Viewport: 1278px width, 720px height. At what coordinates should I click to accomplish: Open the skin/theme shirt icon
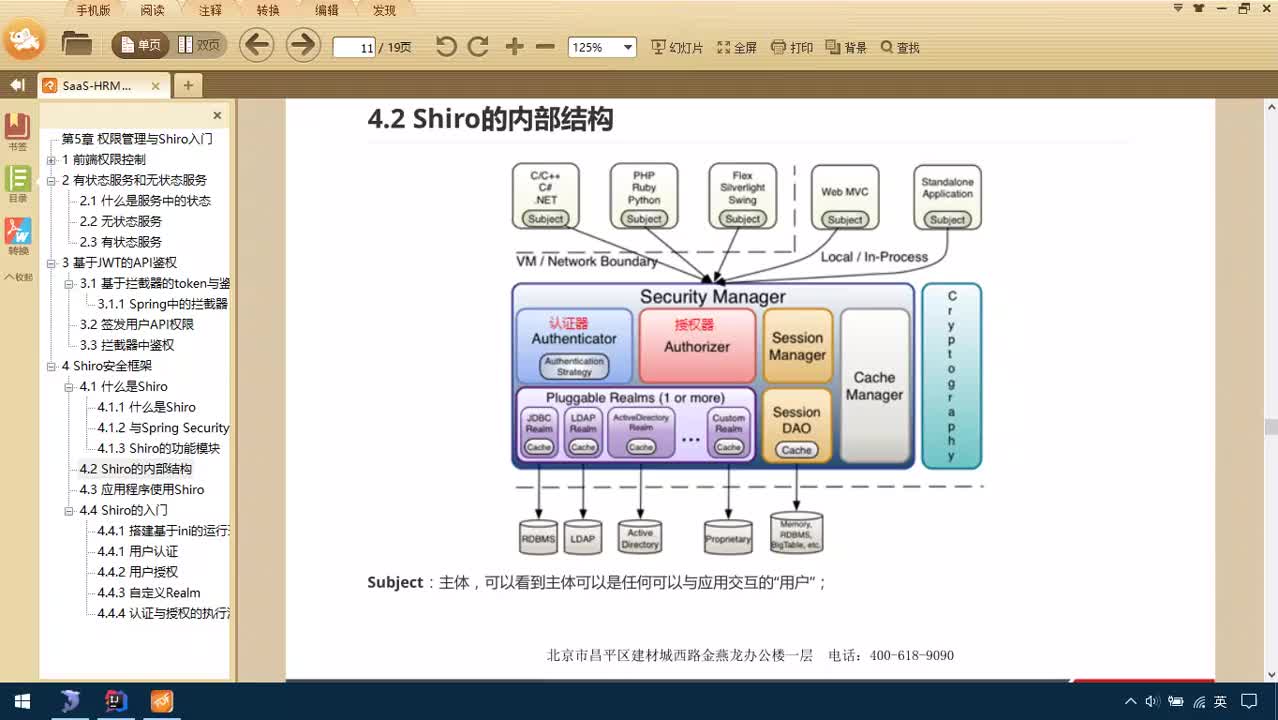pyautogui.click(x=1199, y=8)
